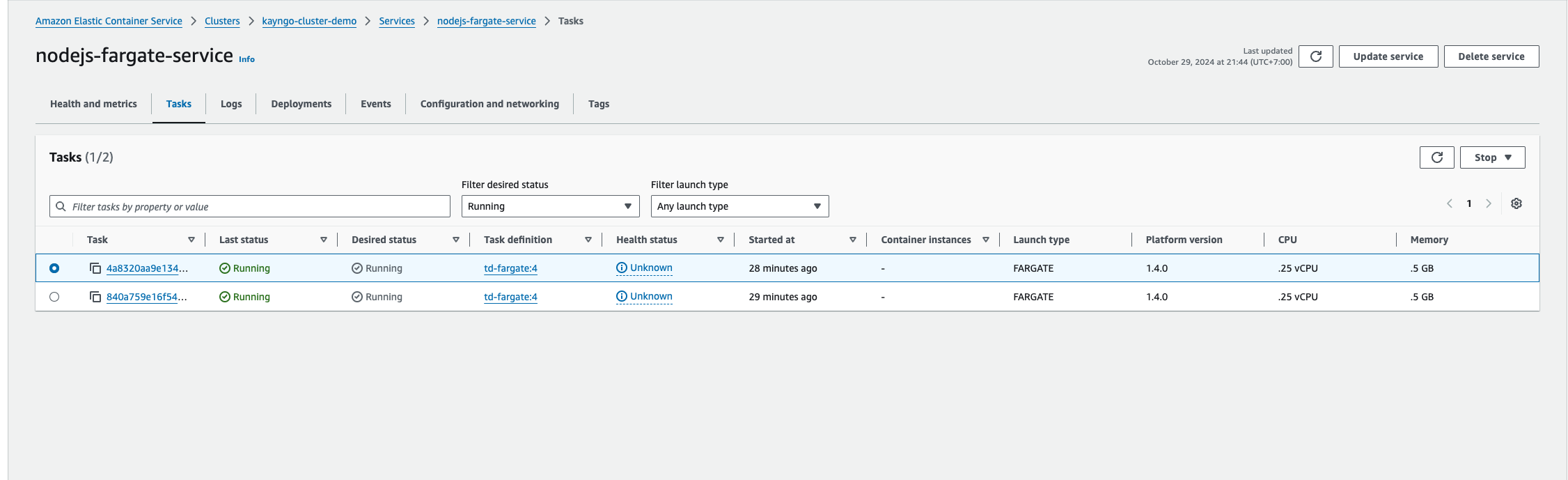Open the Info link beside service name
This screenshot has width=1568, height=480.
pos(246,59)
